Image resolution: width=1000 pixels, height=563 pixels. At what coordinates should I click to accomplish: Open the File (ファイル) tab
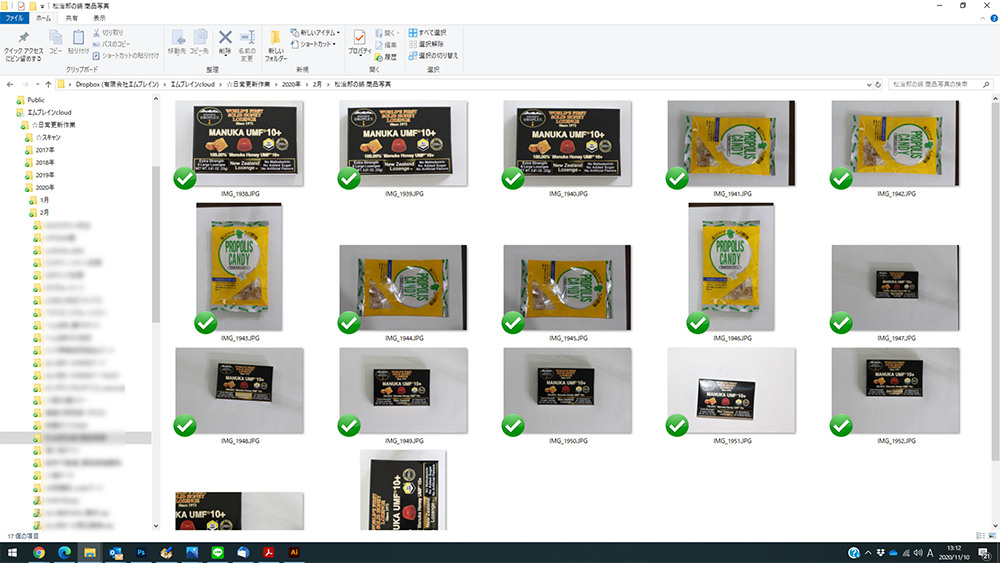pos(14,18)
